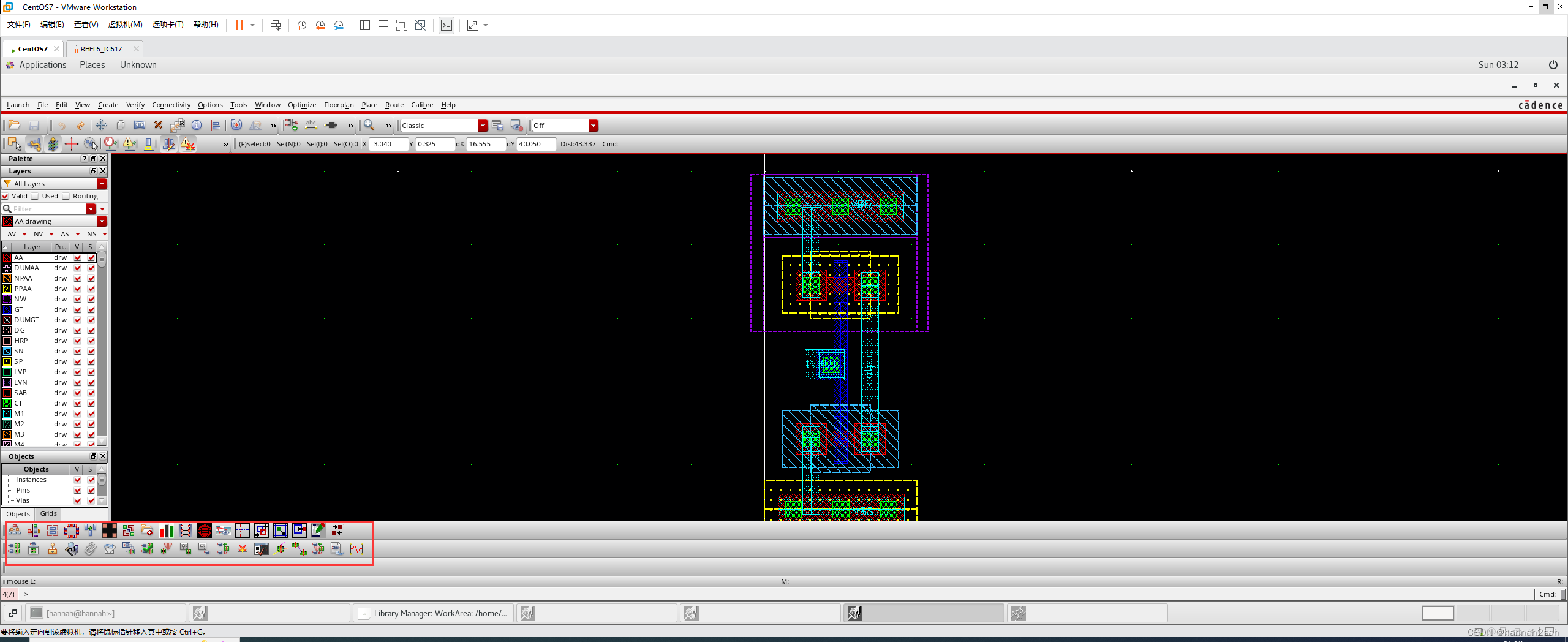Open the Applications menu in CentOS
The height and width of the screenshot is (642, 1568).
[x=42, y=64]
